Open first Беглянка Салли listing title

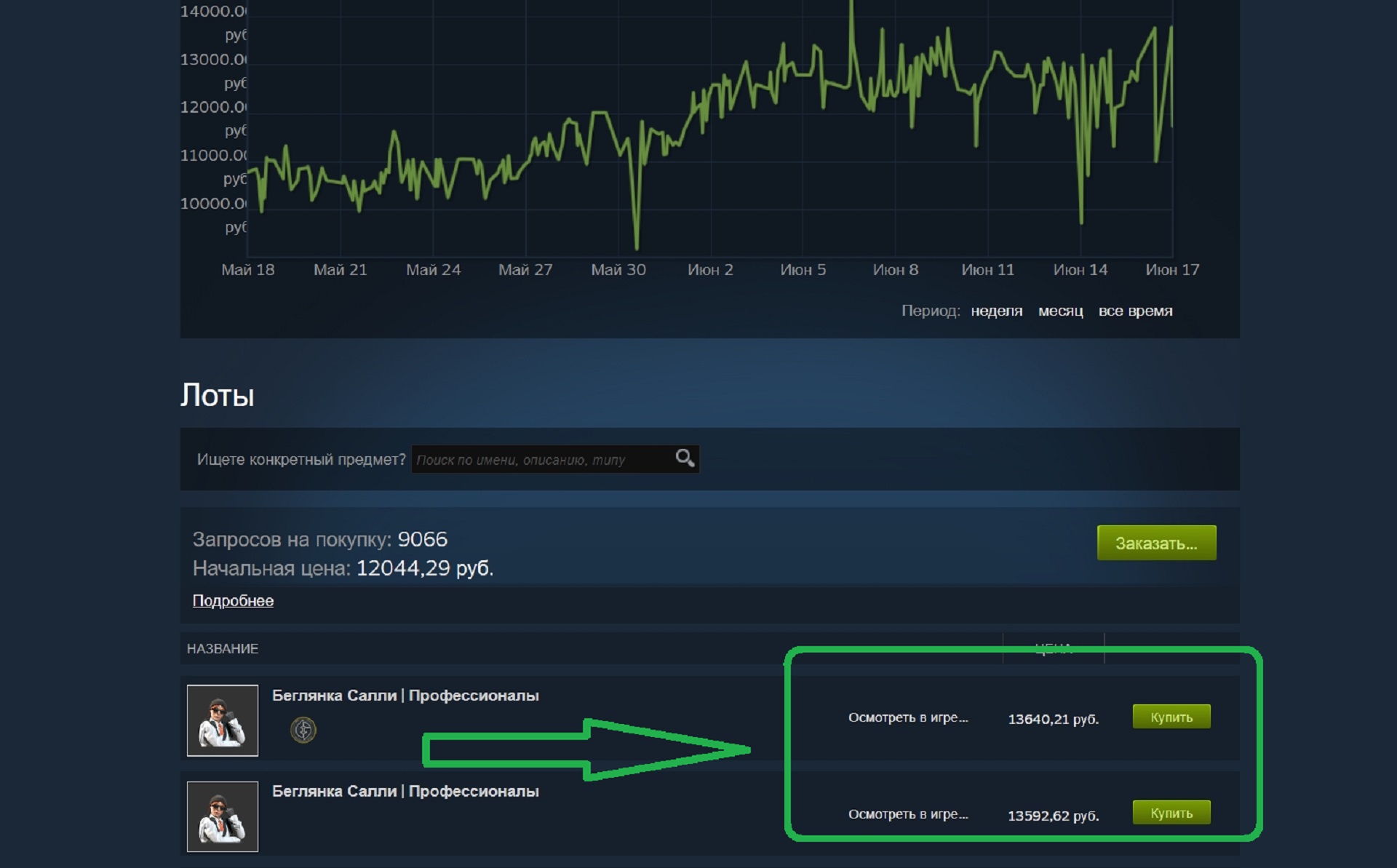point(405,696)
